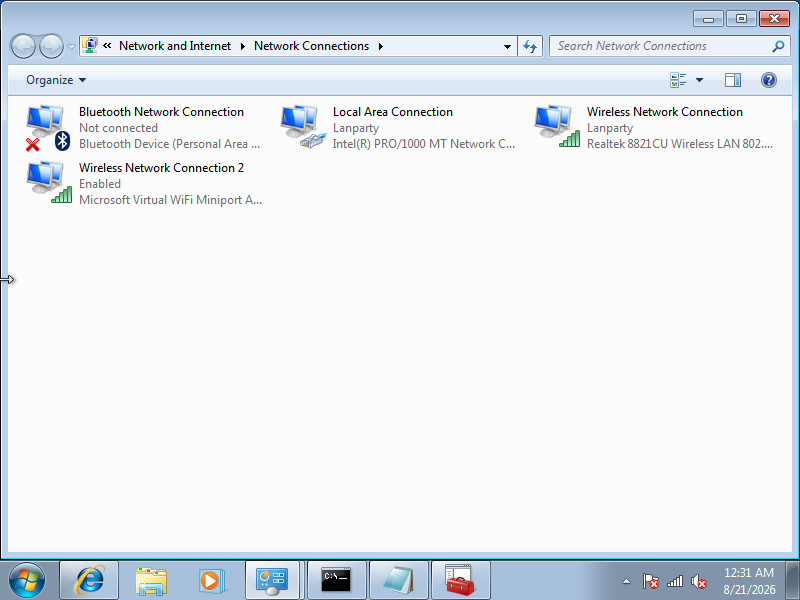The image size is (800, 600).
Task: Open the view options dropdown arrow
Action: point(699,80)
